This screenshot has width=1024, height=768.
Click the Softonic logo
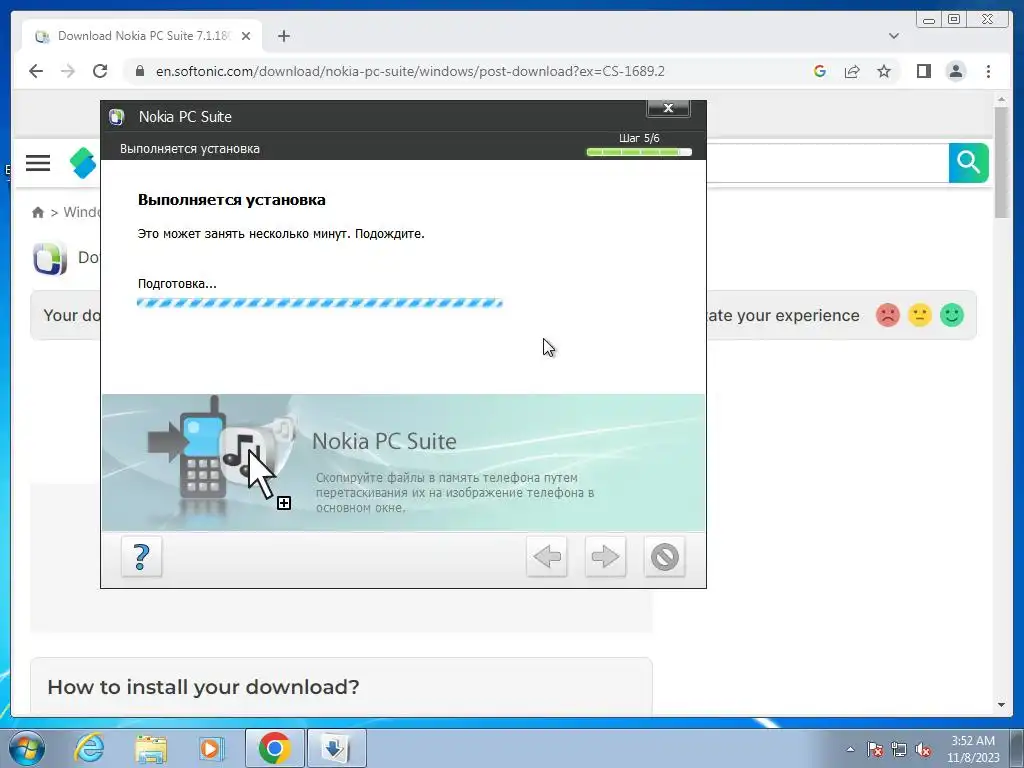point(83,163)
